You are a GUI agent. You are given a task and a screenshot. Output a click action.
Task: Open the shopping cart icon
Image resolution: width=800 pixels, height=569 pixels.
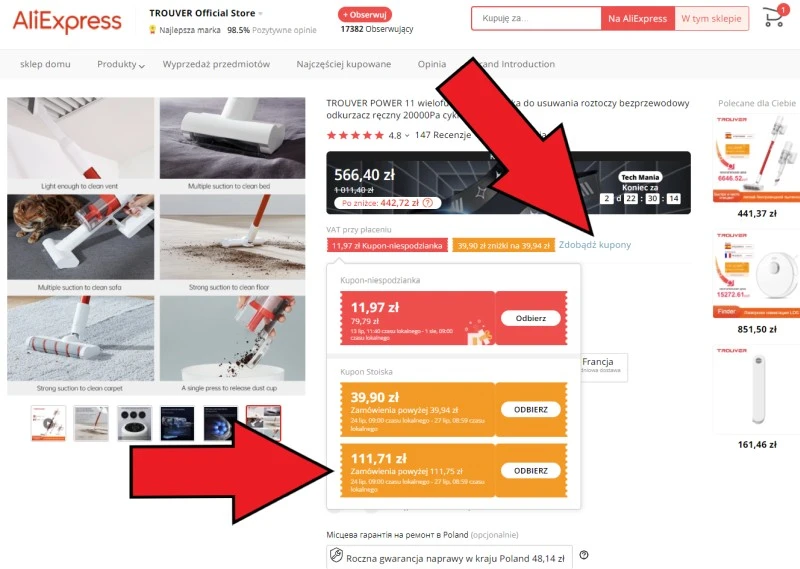coord(774,17)
